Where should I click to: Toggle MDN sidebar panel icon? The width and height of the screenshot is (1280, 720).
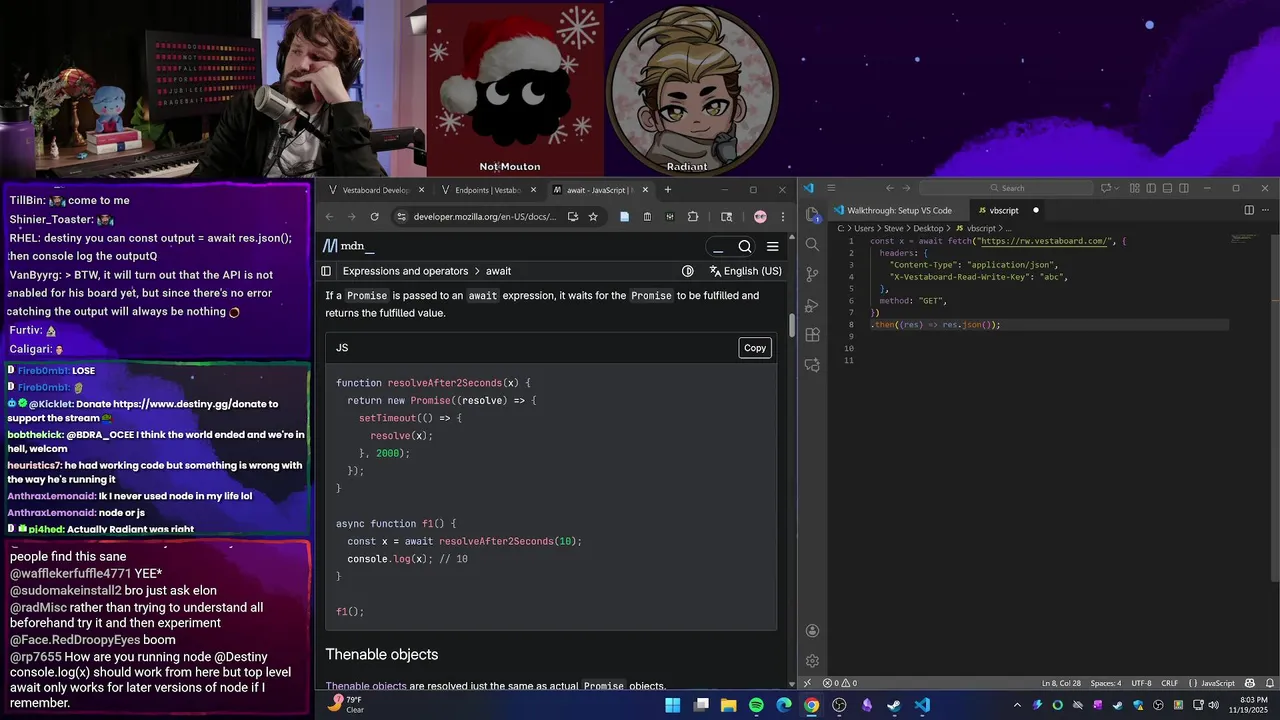pyautogui.click(x=326, y=271)
